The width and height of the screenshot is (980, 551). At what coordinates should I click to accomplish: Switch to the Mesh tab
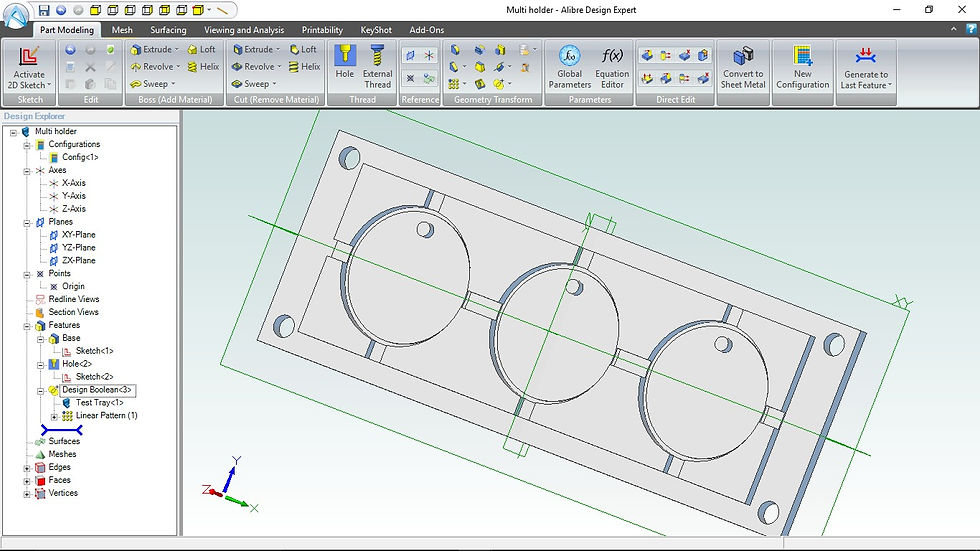122,29
